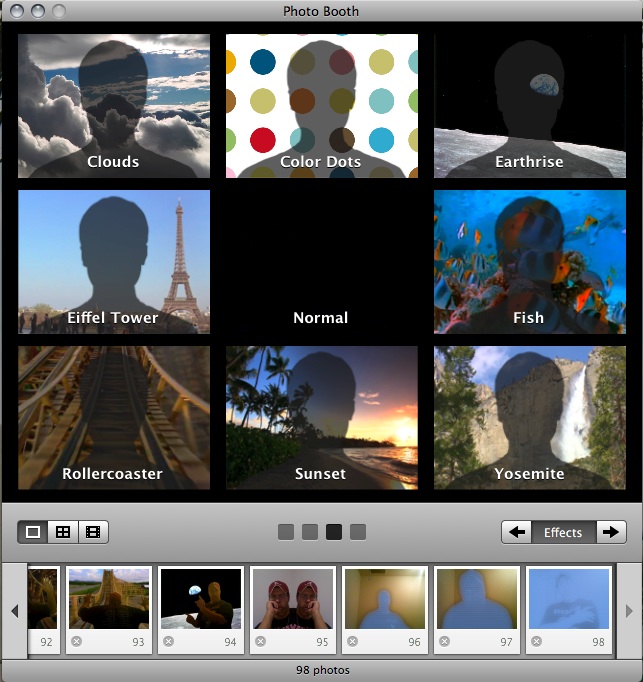This screenshot has height=682, width=643.
Task: Select the Normal effect tile
Action: 321,261
